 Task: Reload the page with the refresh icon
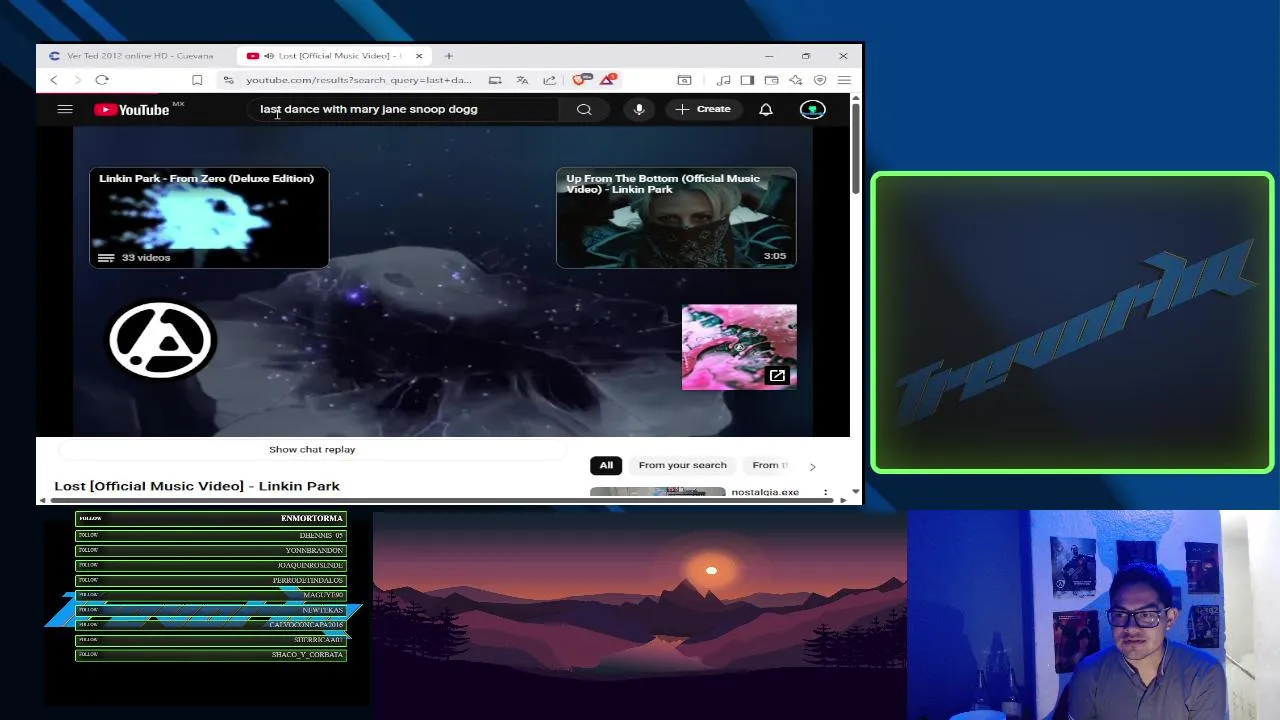point(102,80)
